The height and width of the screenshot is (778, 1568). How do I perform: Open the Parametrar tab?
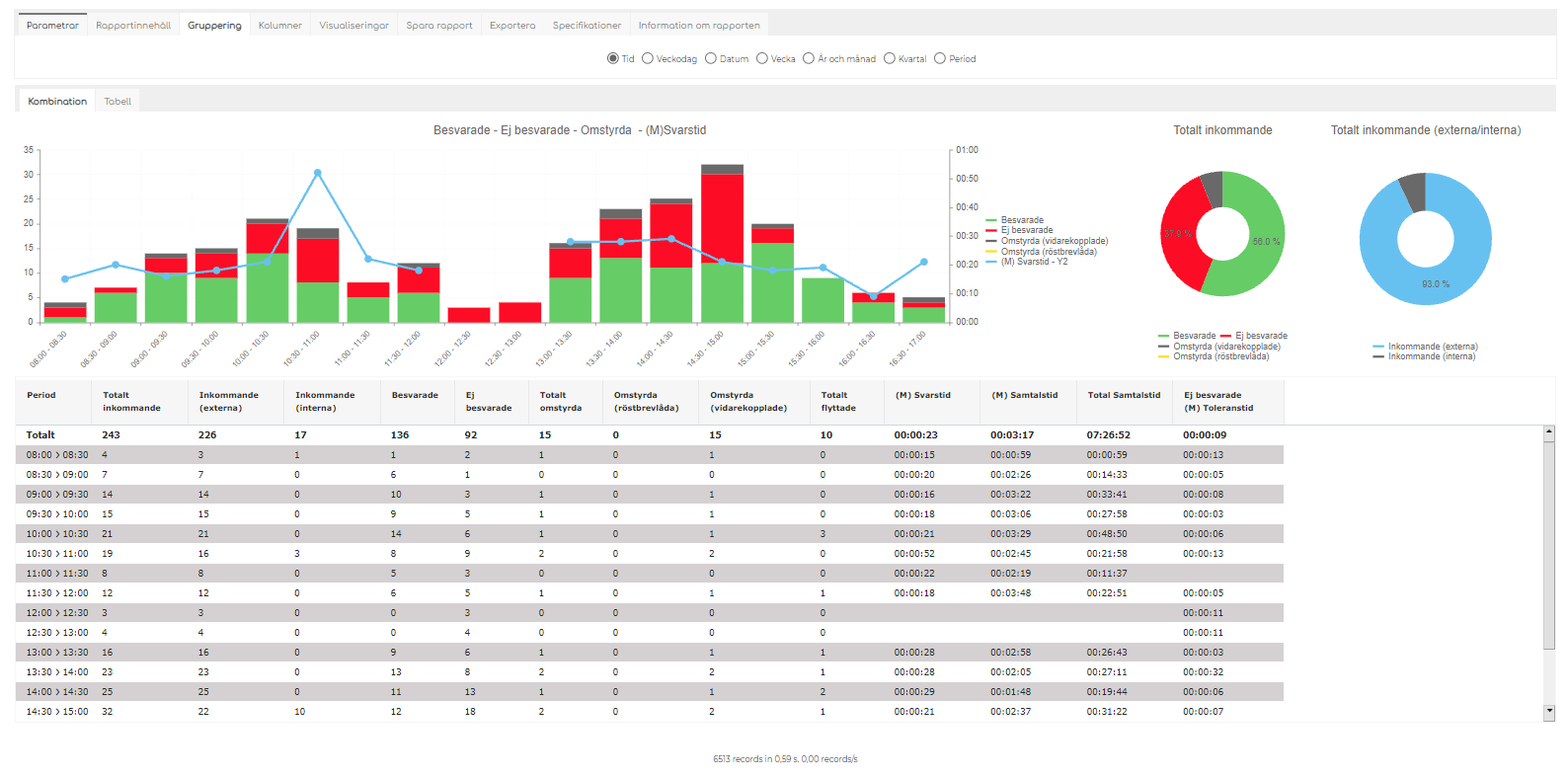[x=52, y=25]
